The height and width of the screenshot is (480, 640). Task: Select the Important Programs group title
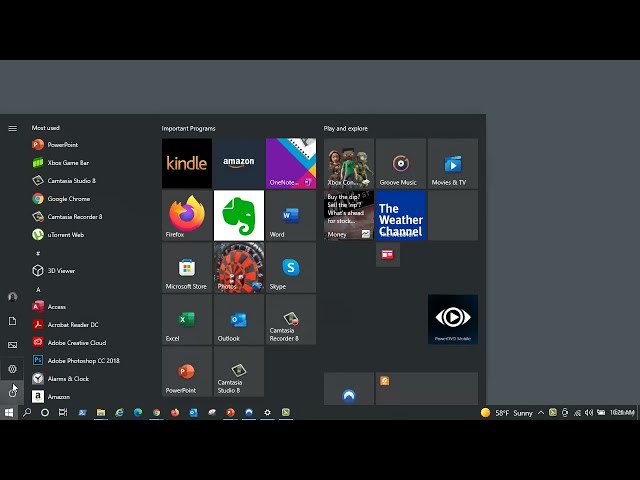(188, 128)
